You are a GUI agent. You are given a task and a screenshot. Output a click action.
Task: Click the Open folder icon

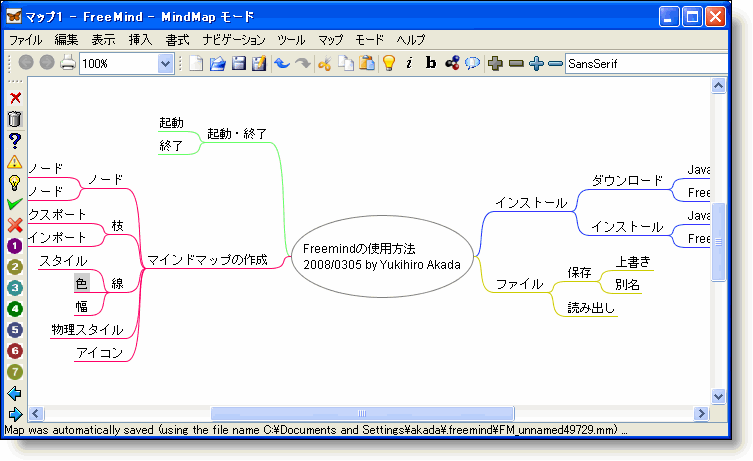click(x=217, y=63)
